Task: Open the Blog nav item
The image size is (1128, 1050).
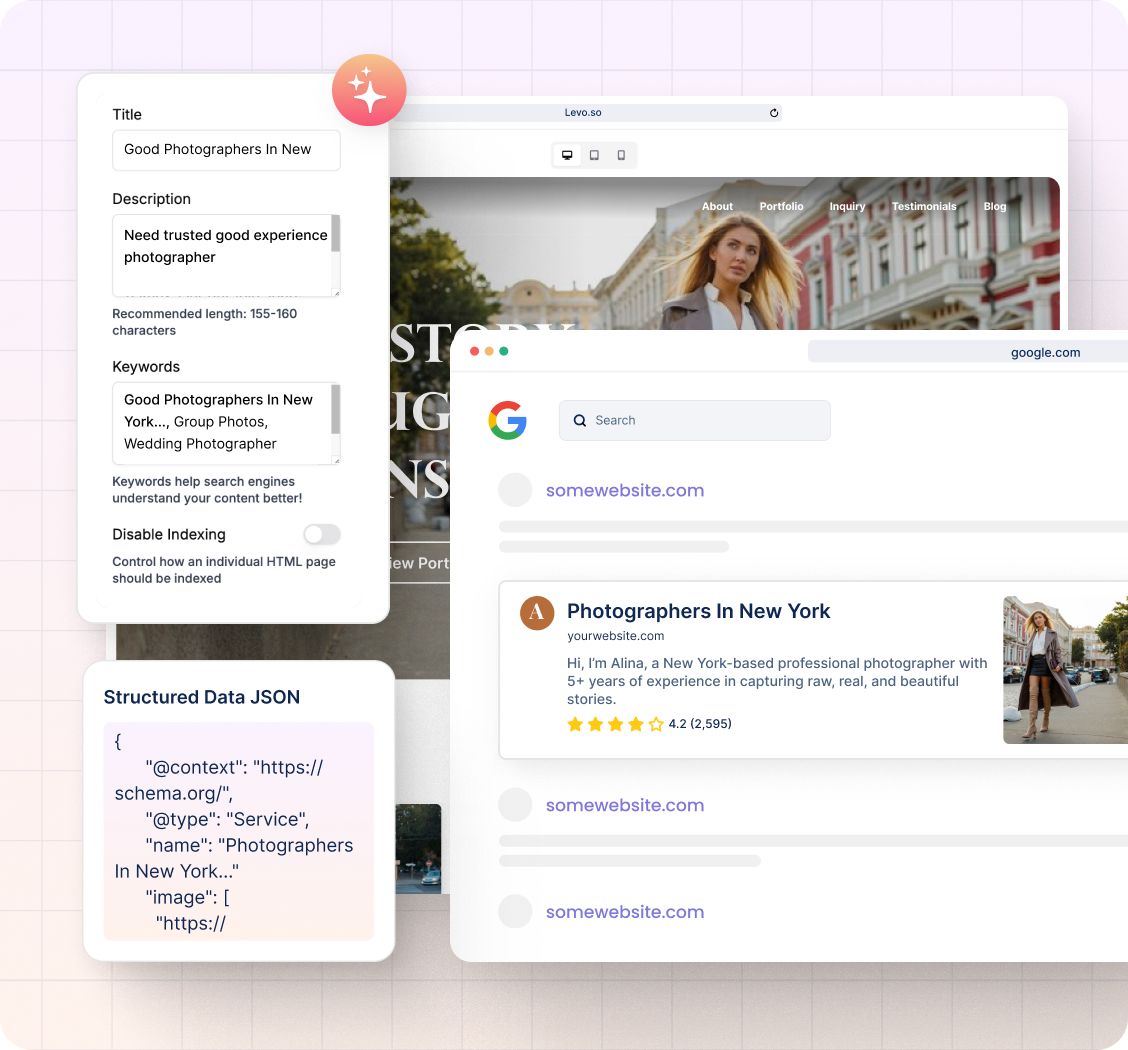Action: tap(994, 206)
